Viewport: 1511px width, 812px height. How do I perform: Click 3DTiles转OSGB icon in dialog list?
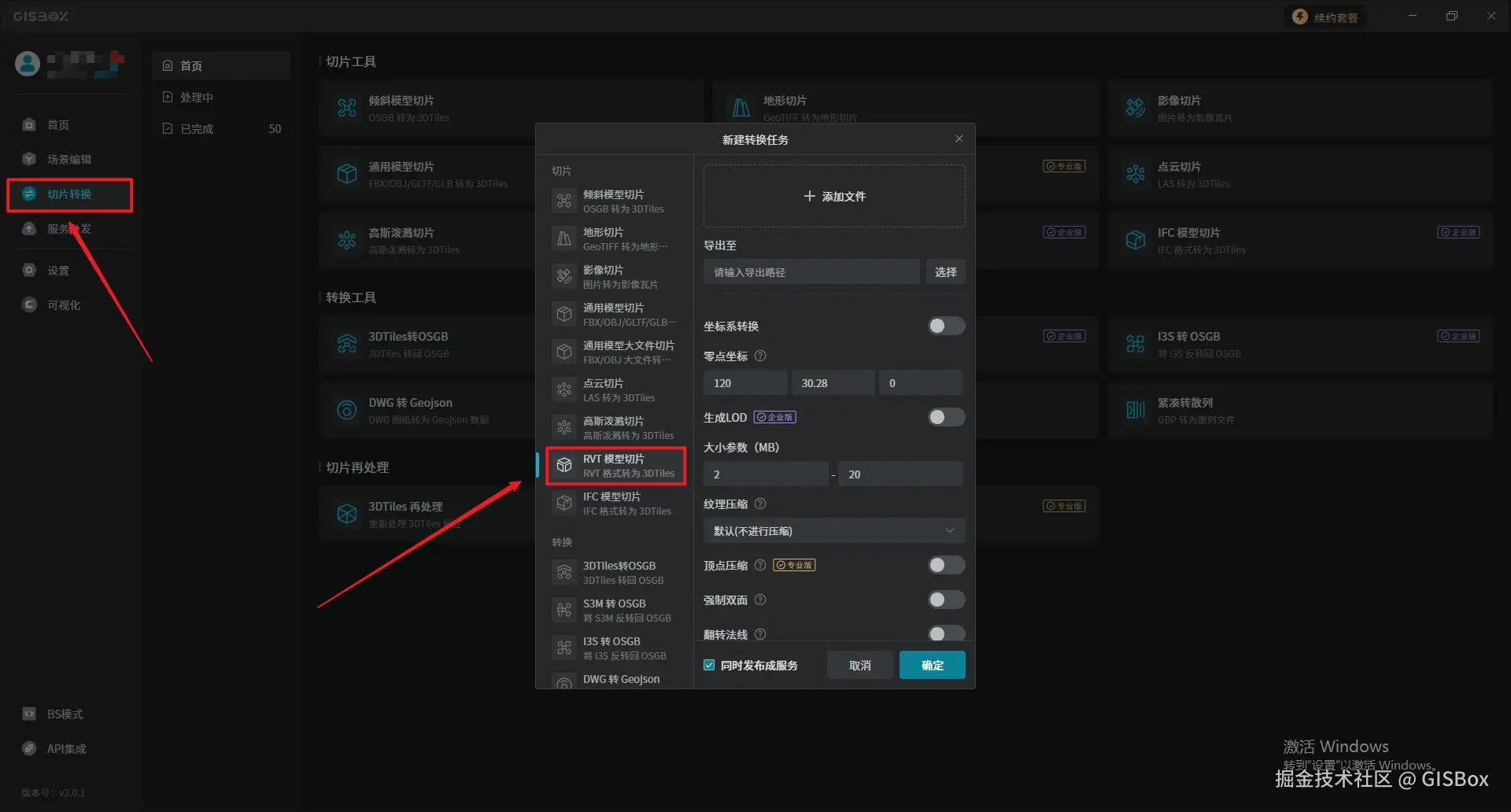(x=564, y=572)
